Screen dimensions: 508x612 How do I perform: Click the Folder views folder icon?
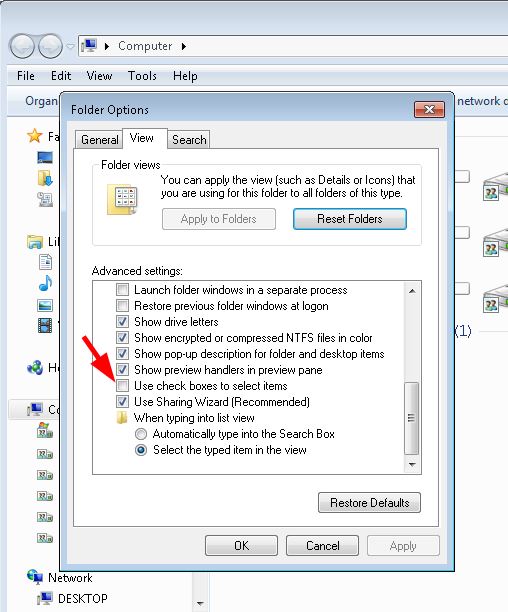122,199
